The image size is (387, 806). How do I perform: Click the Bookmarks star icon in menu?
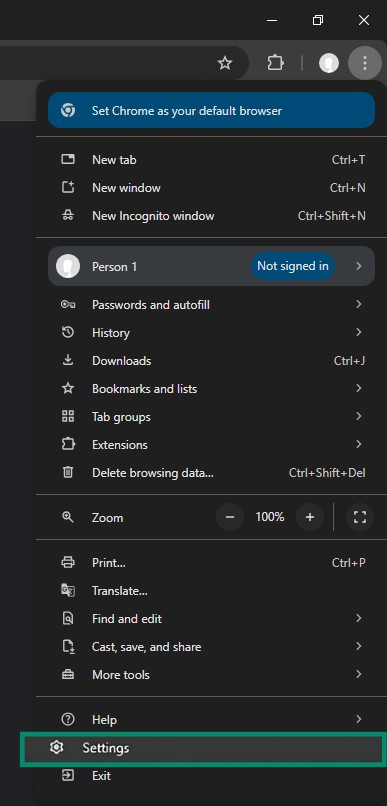click(68, 389)
